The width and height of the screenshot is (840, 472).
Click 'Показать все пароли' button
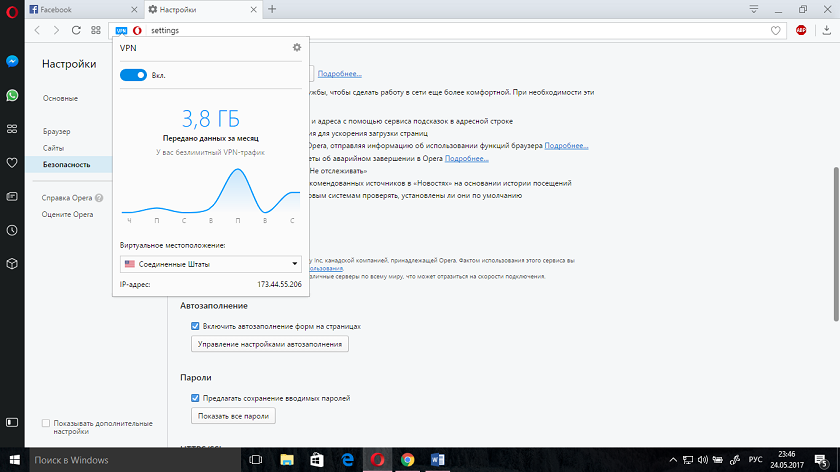coord(233,416)
